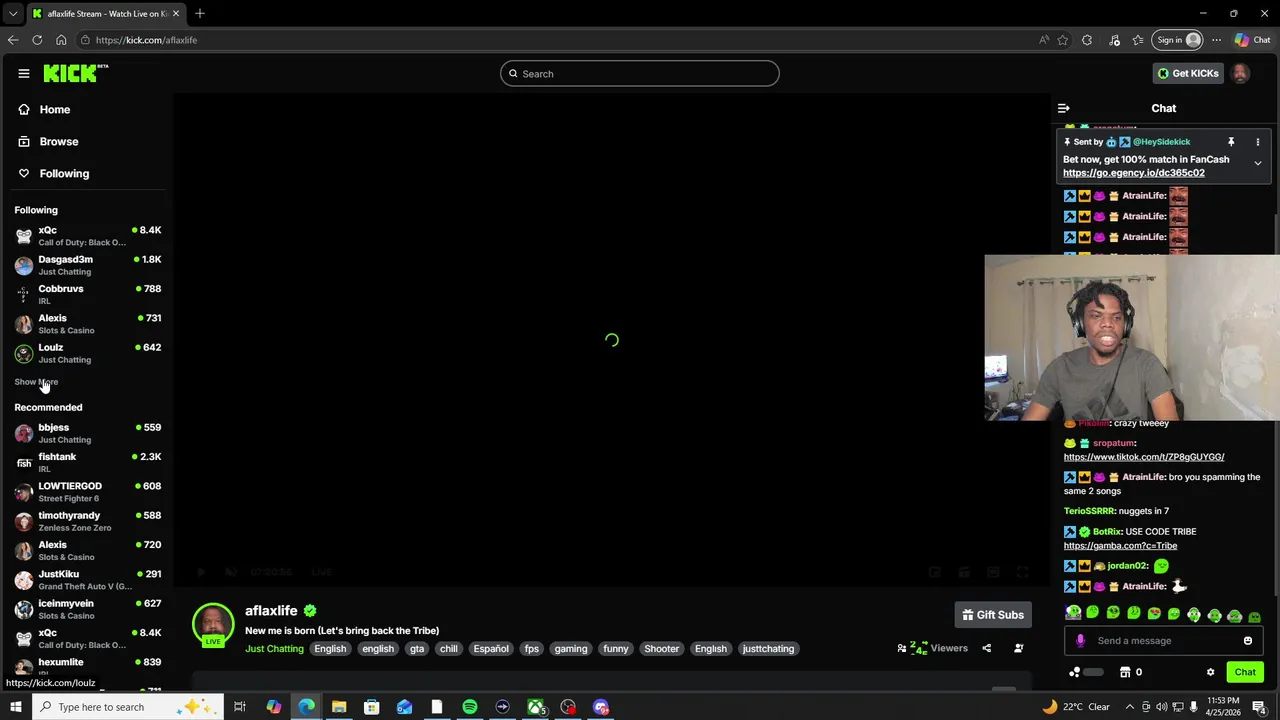Open File Explorer from the taskbar
The image size is (1280, 720).
339,707
